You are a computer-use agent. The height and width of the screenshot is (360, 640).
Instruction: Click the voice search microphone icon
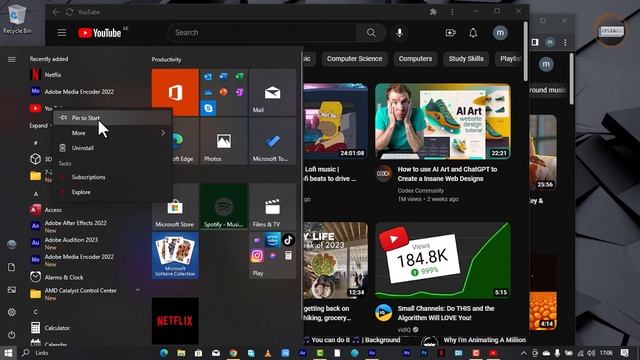click(x=400, y=33)
